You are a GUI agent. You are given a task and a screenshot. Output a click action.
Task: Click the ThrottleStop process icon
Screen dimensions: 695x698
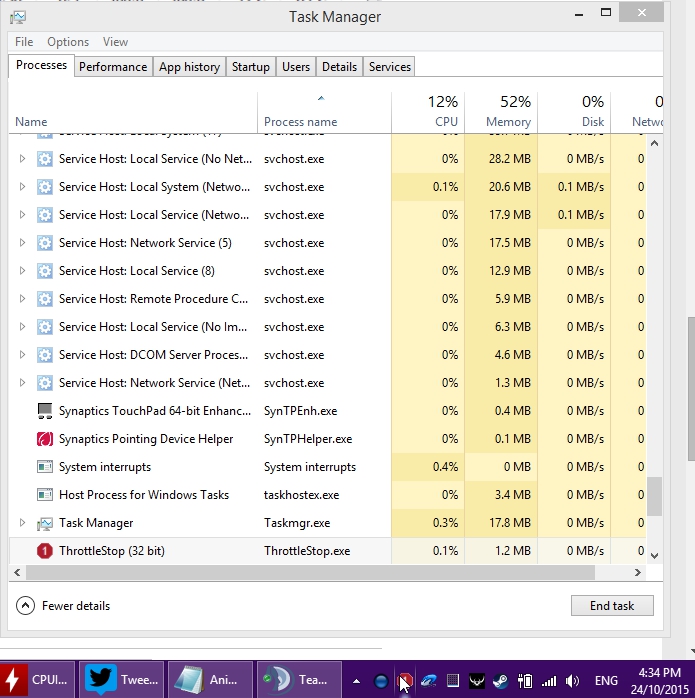45,551
